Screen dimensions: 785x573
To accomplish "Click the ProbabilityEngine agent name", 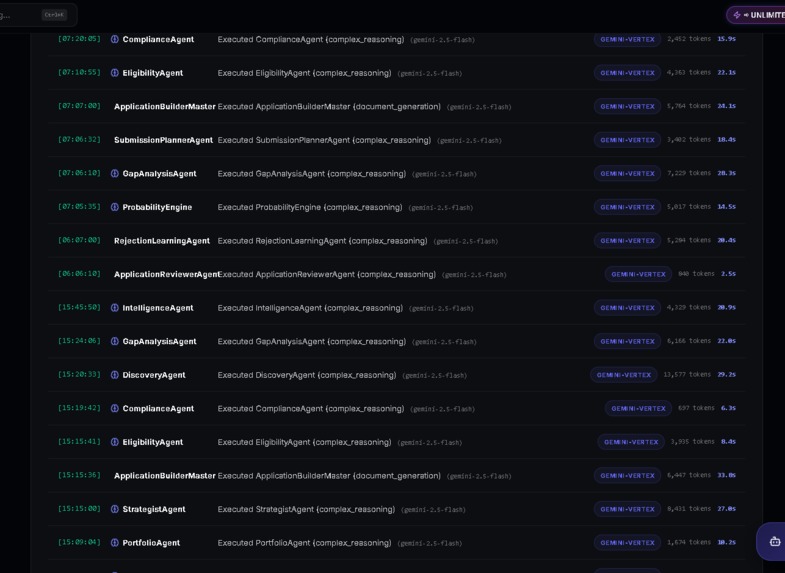I will [157, 207].
